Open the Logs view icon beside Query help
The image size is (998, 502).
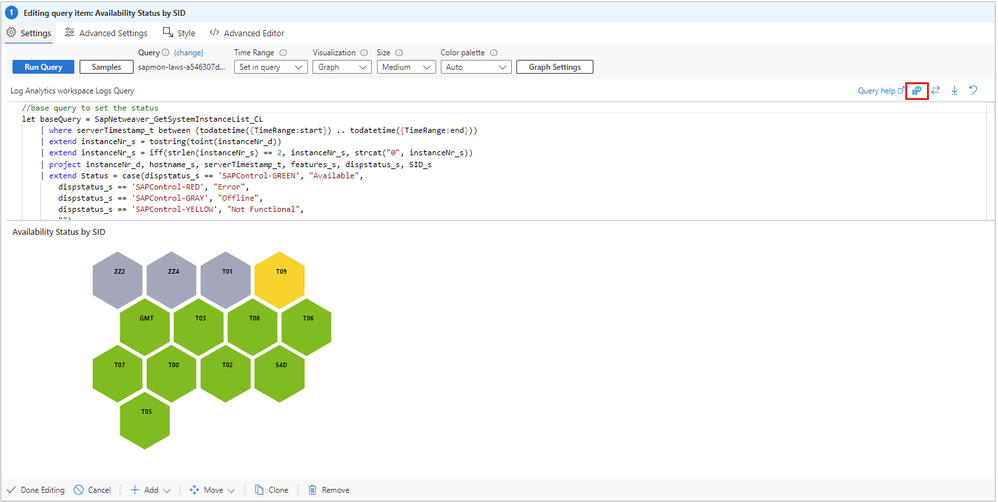pos(917,91)
